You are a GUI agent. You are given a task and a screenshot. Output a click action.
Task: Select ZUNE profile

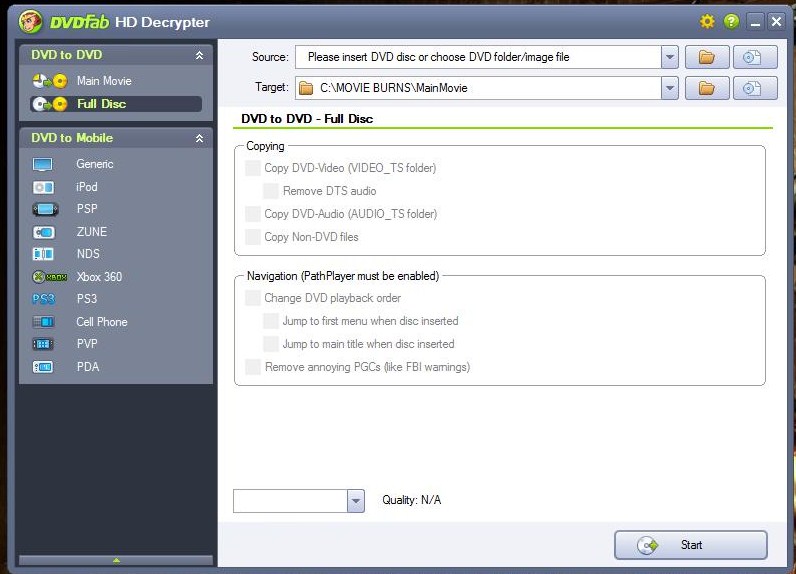(x=92, y=232)
